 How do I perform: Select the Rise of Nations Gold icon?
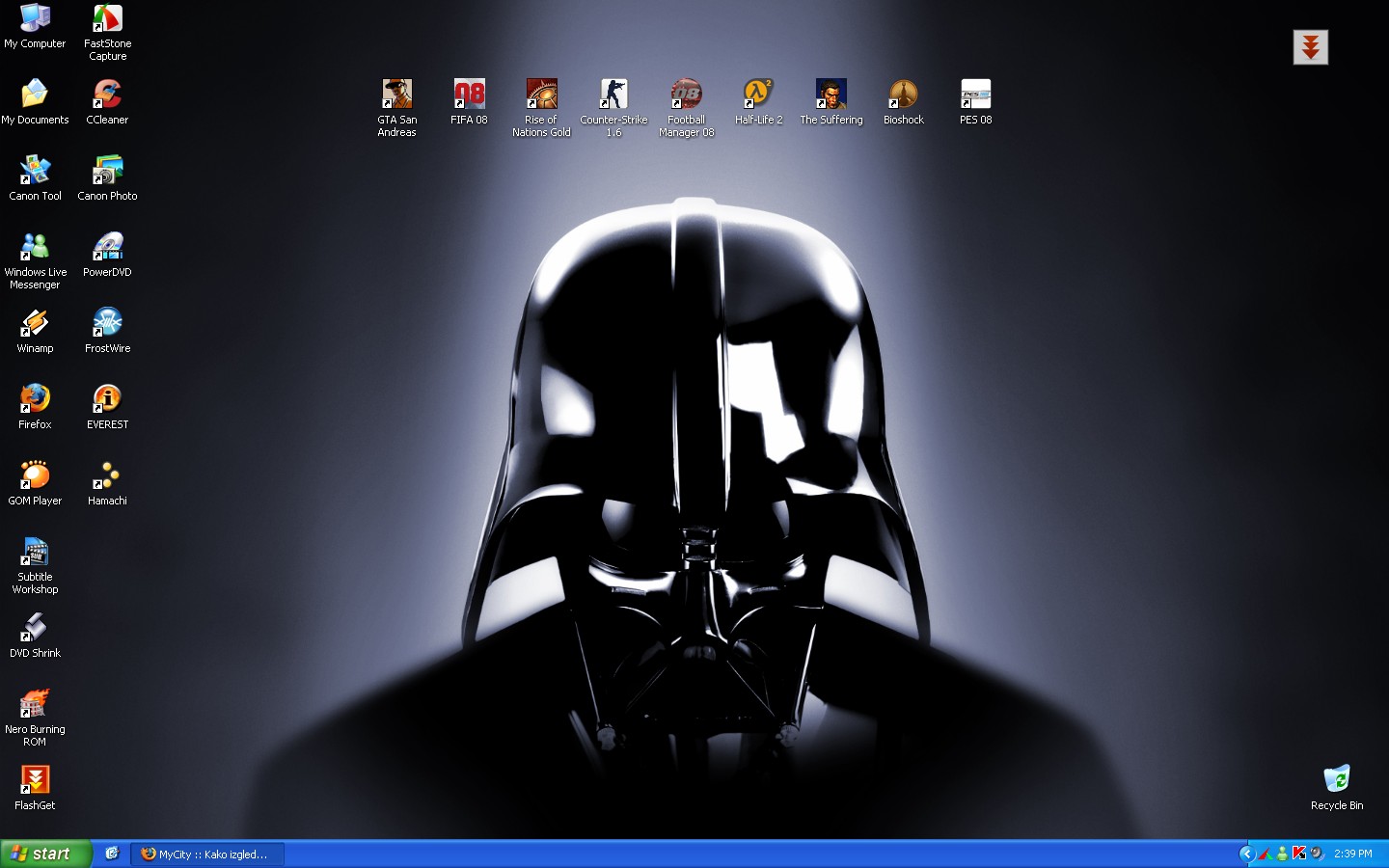[541, 108]
